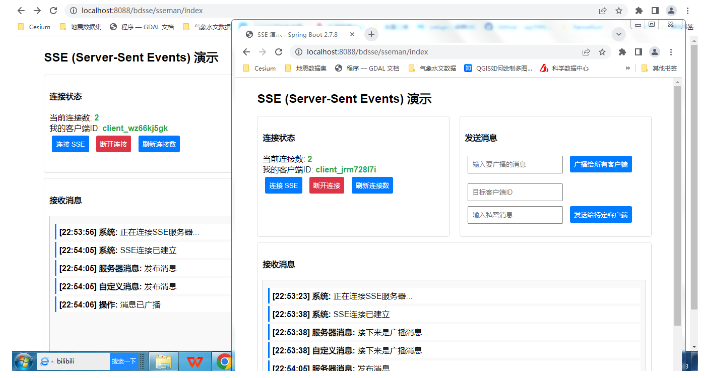
Task: Click client ID client_wz66kj5gk text
Action: 135,128
